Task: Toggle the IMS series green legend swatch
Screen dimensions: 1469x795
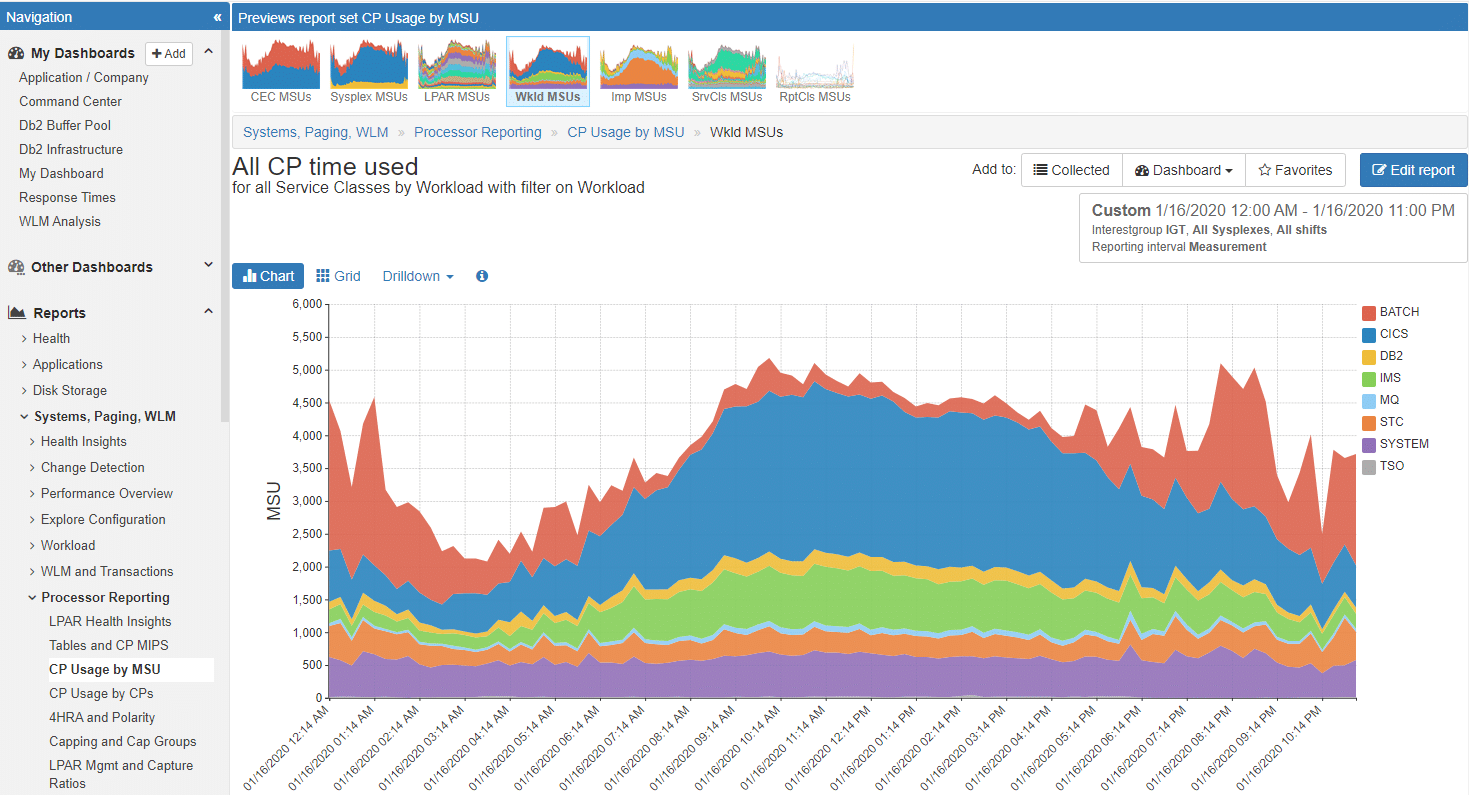Action: tap(1369, 378)
